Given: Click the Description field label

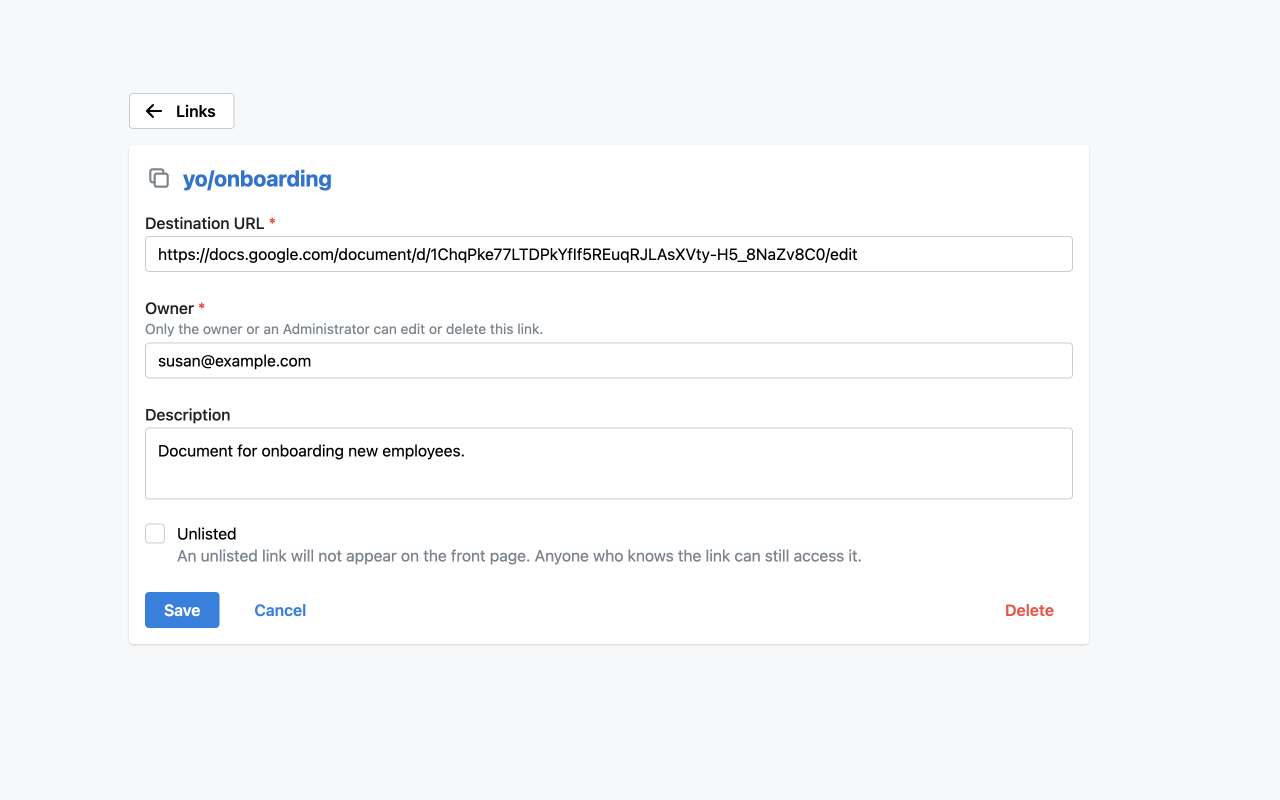Looking at the screenshot, I should 187,415.
